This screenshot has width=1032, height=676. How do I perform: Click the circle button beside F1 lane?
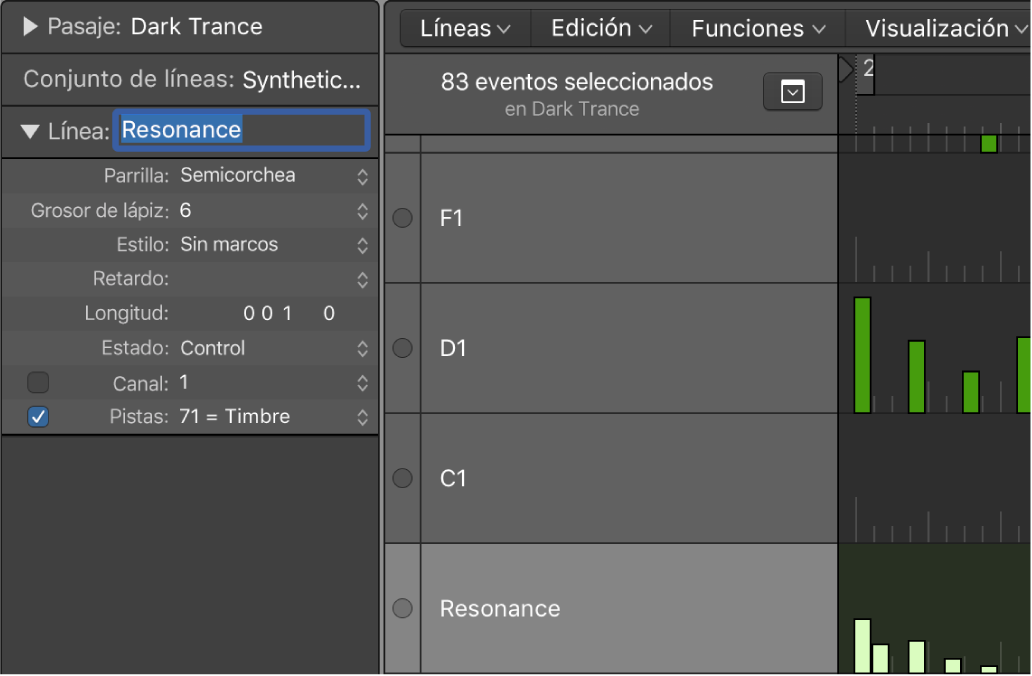click(x=403, y=218)
